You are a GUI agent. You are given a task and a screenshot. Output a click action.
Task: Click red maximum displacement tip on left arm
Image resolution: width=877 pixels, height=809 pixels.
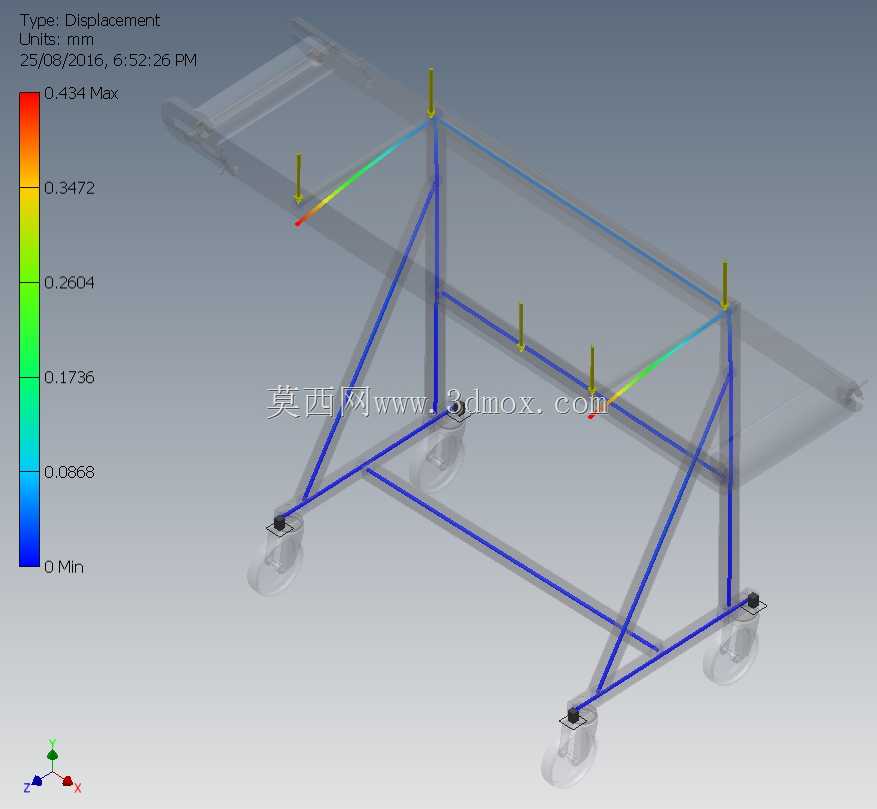click(x=299, y=222)
